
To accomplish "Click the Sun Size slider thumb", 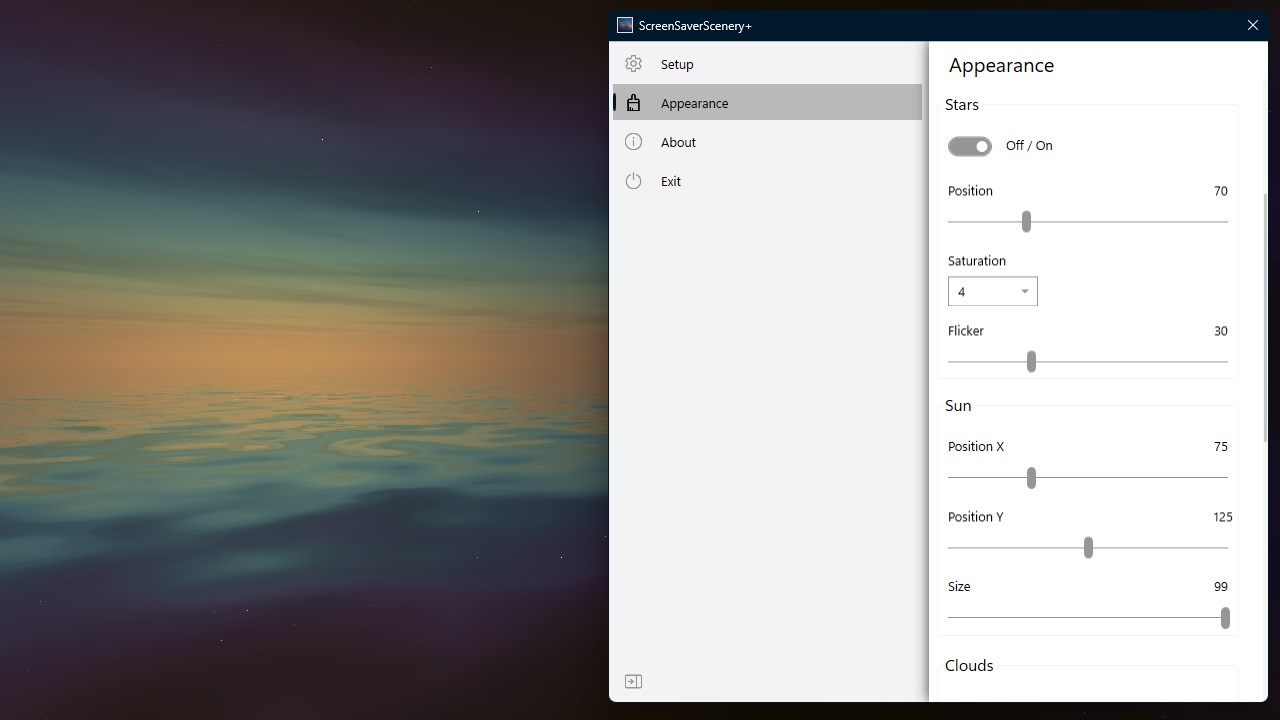I will click(1225, 618).
